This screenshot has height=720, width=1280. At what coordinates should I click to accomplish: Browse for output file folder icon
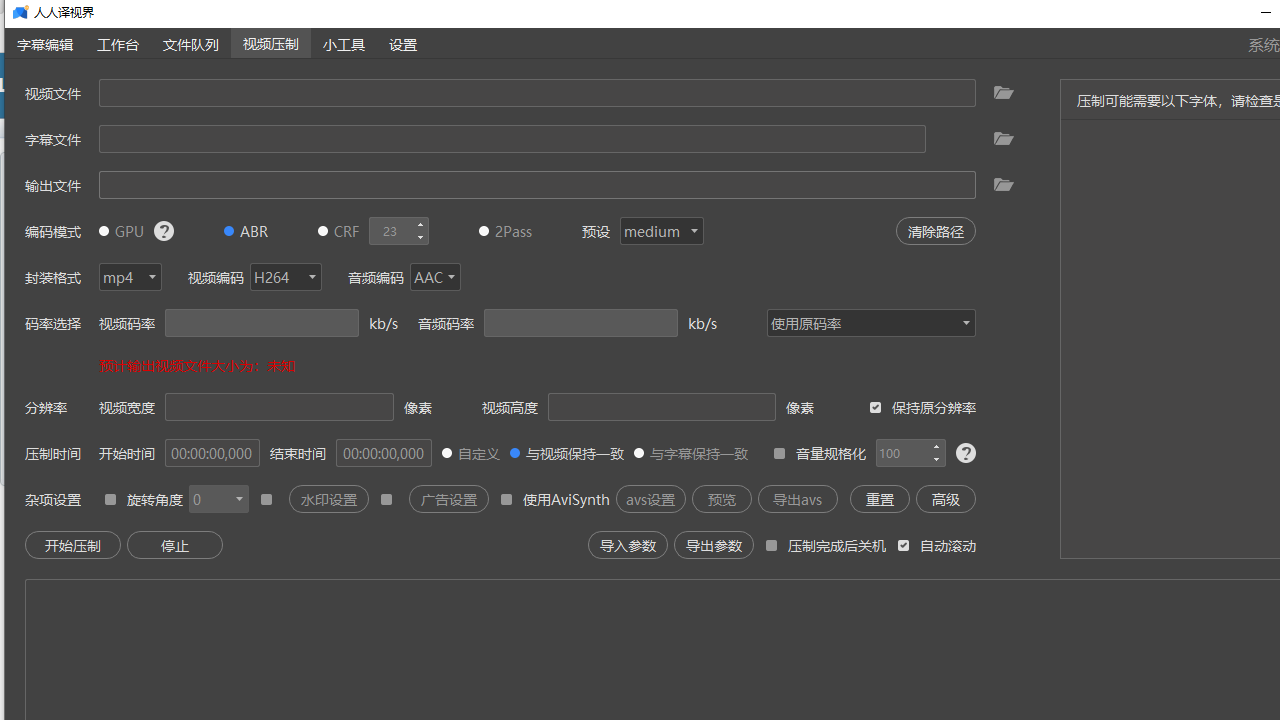pyautogui.click(x=1004, y=185)
